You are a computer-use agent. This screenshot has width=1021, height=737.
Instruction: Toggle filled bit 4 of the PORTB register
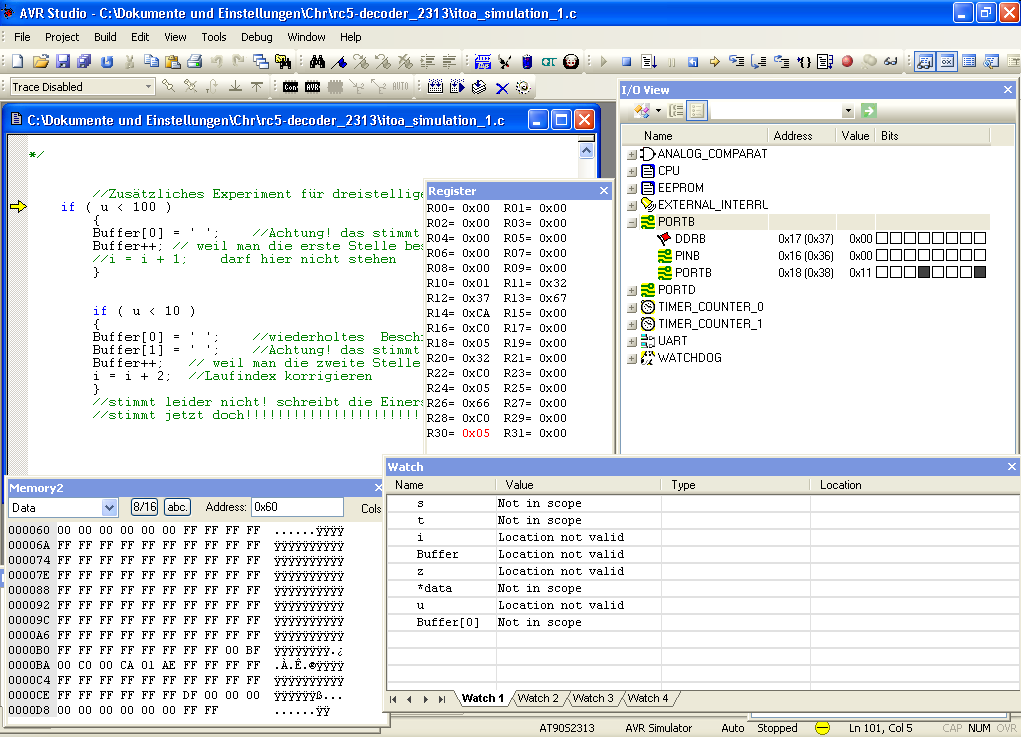pyautogui.click(x=924, y=272)
